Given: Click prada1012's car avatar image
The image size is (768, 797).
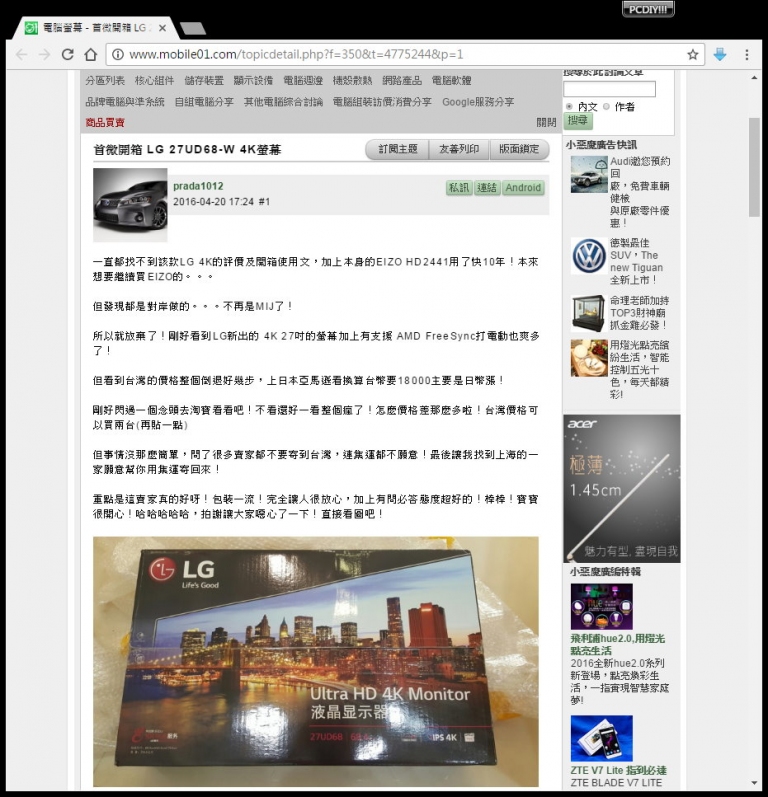Looking at the screenshot, I should coord(130,204).
